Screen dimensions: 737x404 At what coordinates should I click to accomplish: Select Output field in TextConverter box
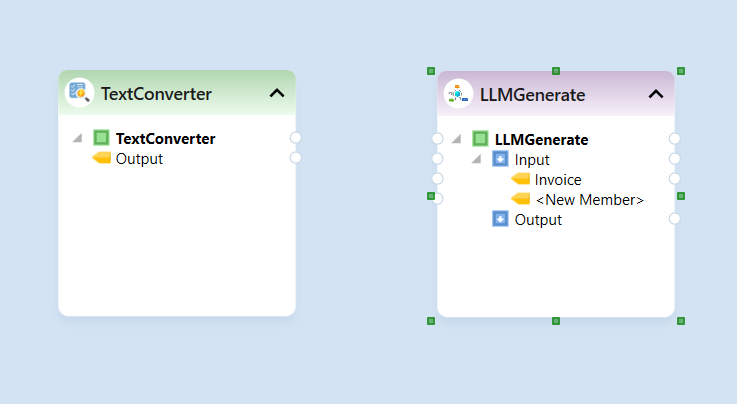tap(139, 159)
